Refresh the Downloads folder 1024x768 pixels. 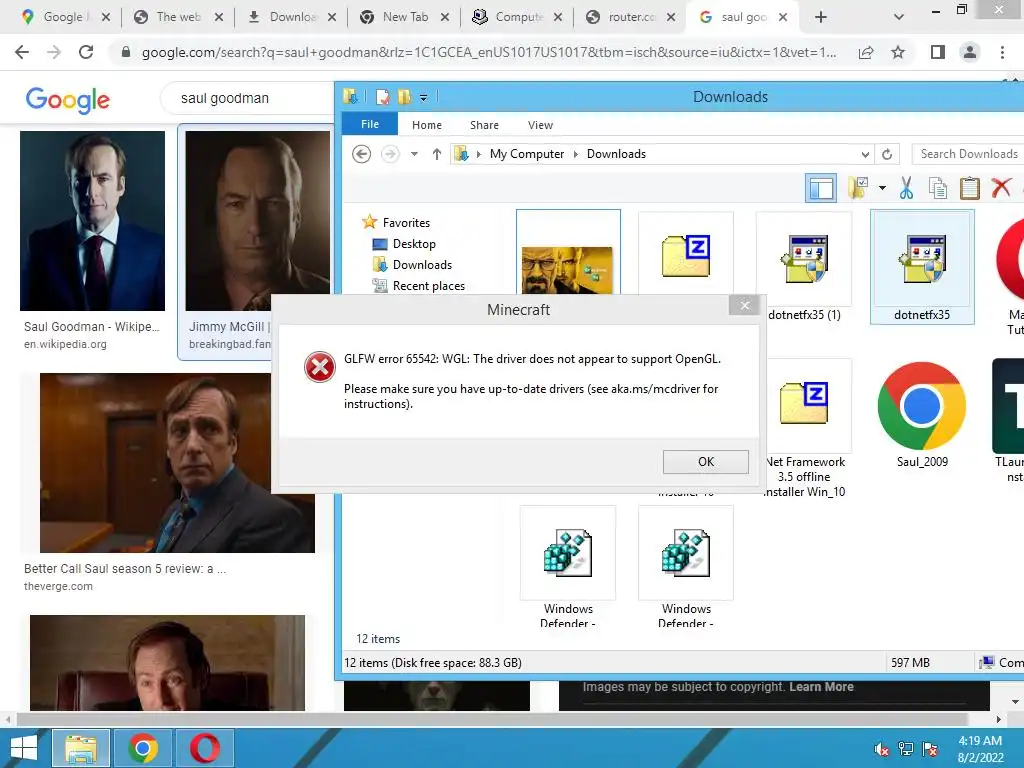887,154
